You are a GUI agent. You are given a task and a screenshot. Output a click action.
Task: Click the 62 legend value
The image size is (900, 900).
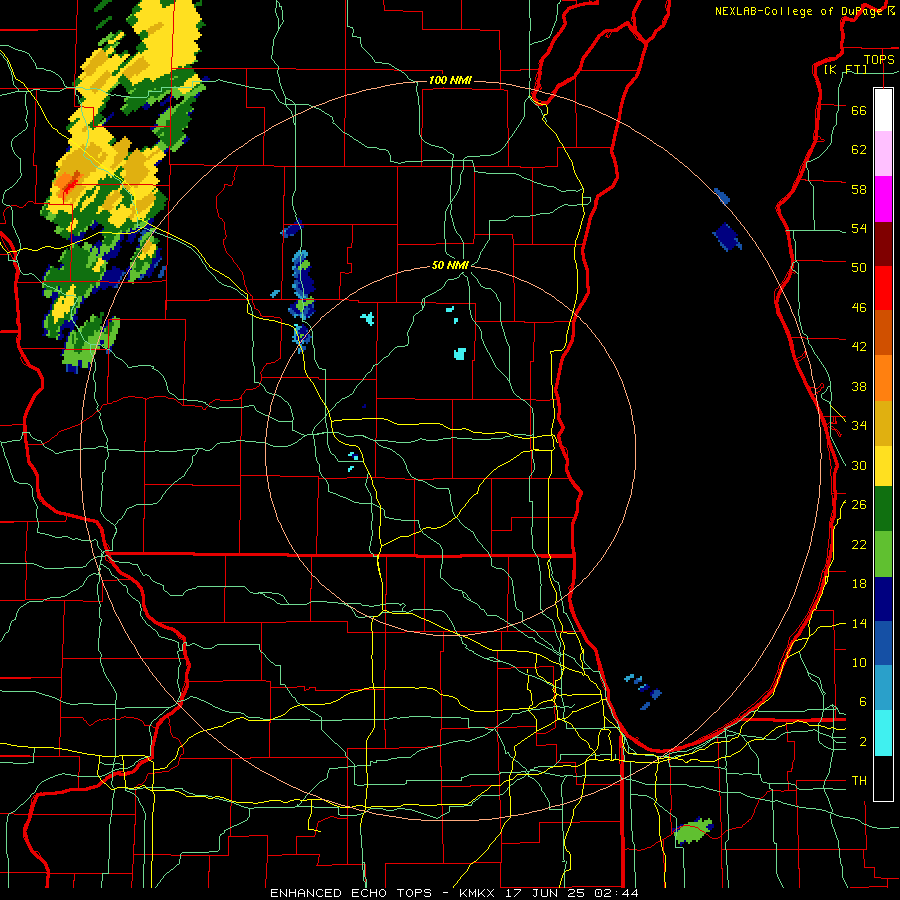[x=859, y=150]
